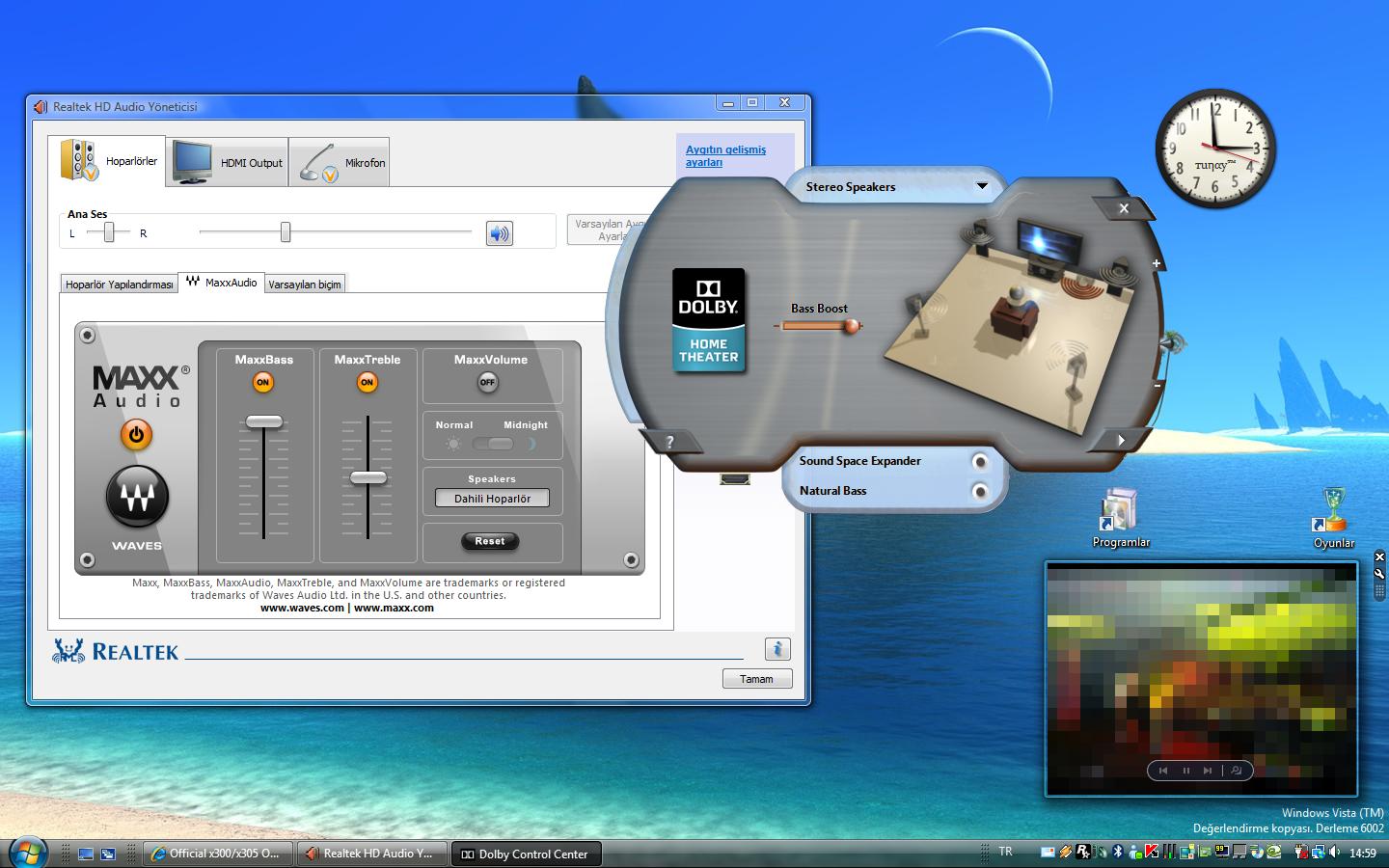Image resolution: width=1389 pixels, height=868 pixels.
Task: Switch to the HDMI Output tab
Action: coord(229,162)
